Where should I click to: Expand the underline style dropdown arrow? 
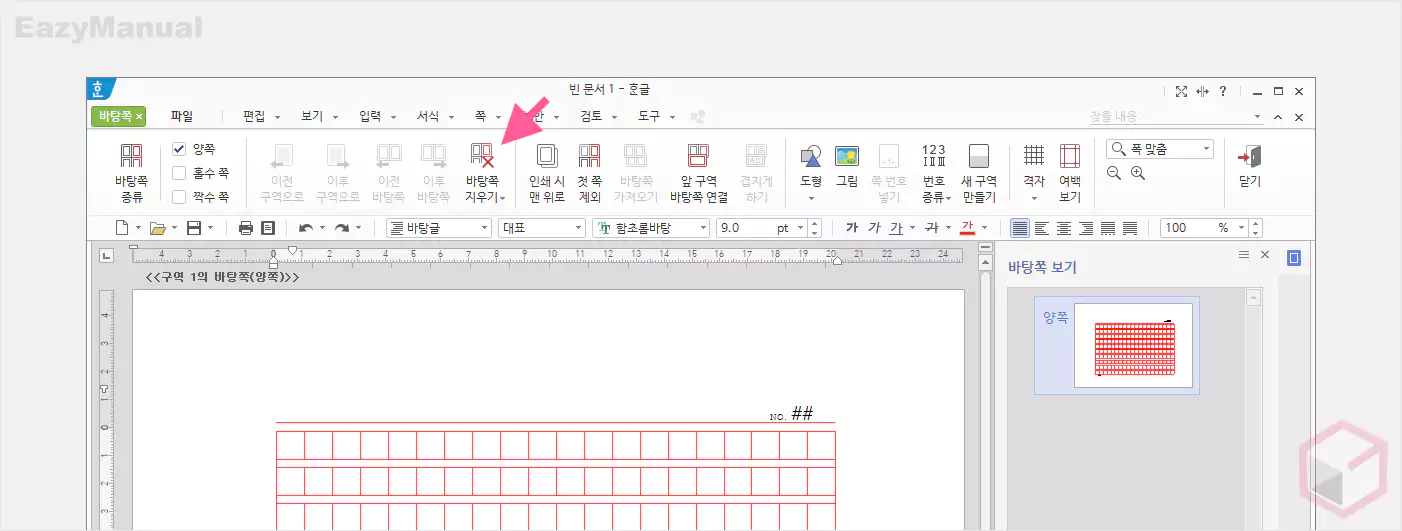coord(913,228)
